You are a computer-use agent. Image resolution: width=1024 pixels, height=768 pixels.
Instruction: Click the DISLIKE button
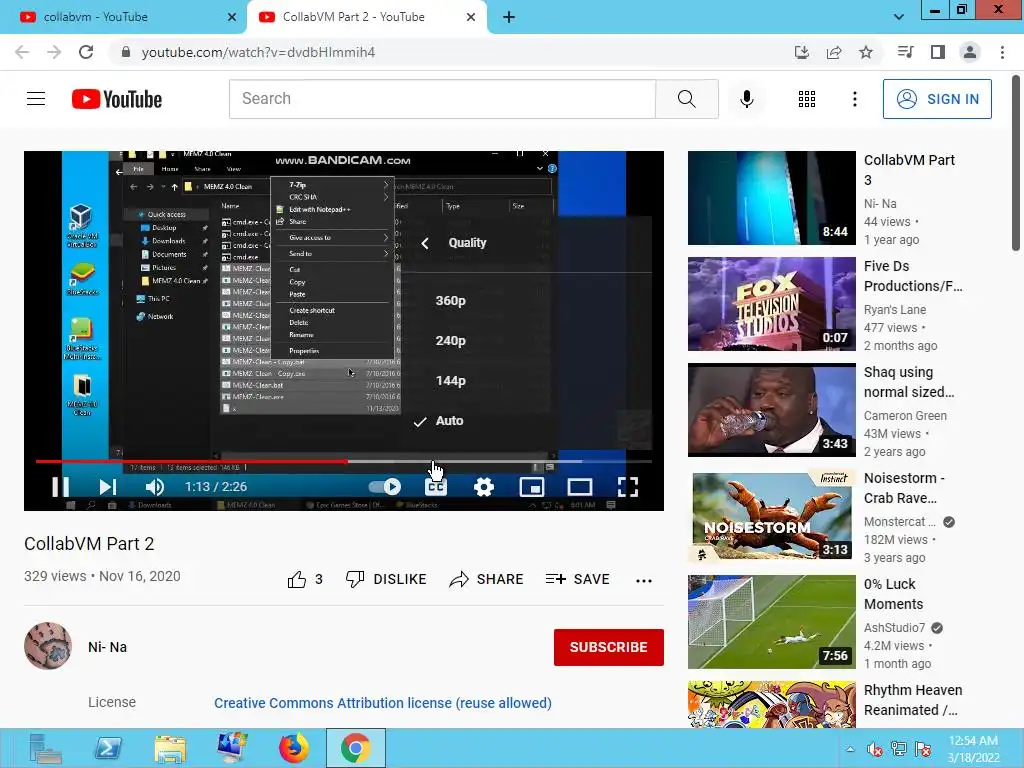pos(386,579)
